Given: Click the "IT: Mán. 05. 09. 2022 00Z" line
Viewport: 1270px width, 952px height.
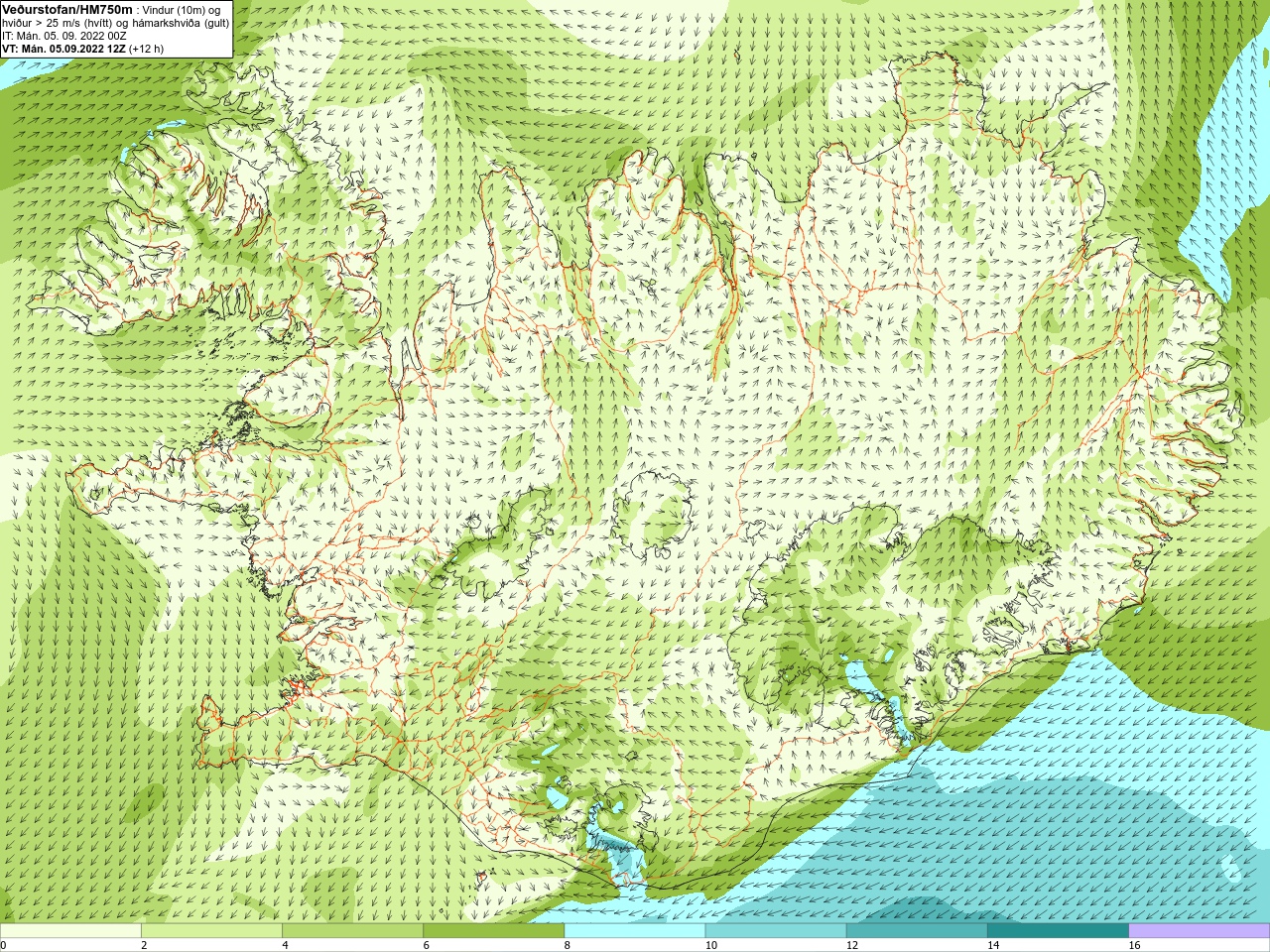Looking at the screenshot, I should pos(64,36).
